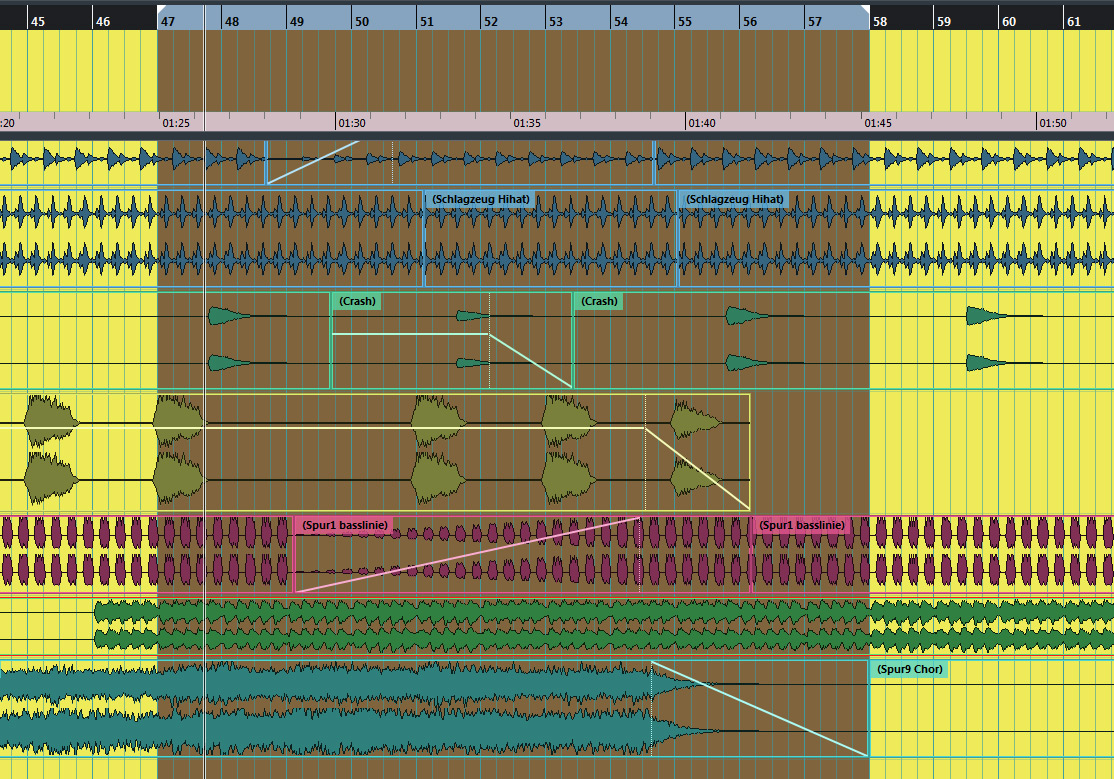This screenshot has width=1114, height=779.
Task: Click bar 57 in the ruler
Action: (815, 21)
